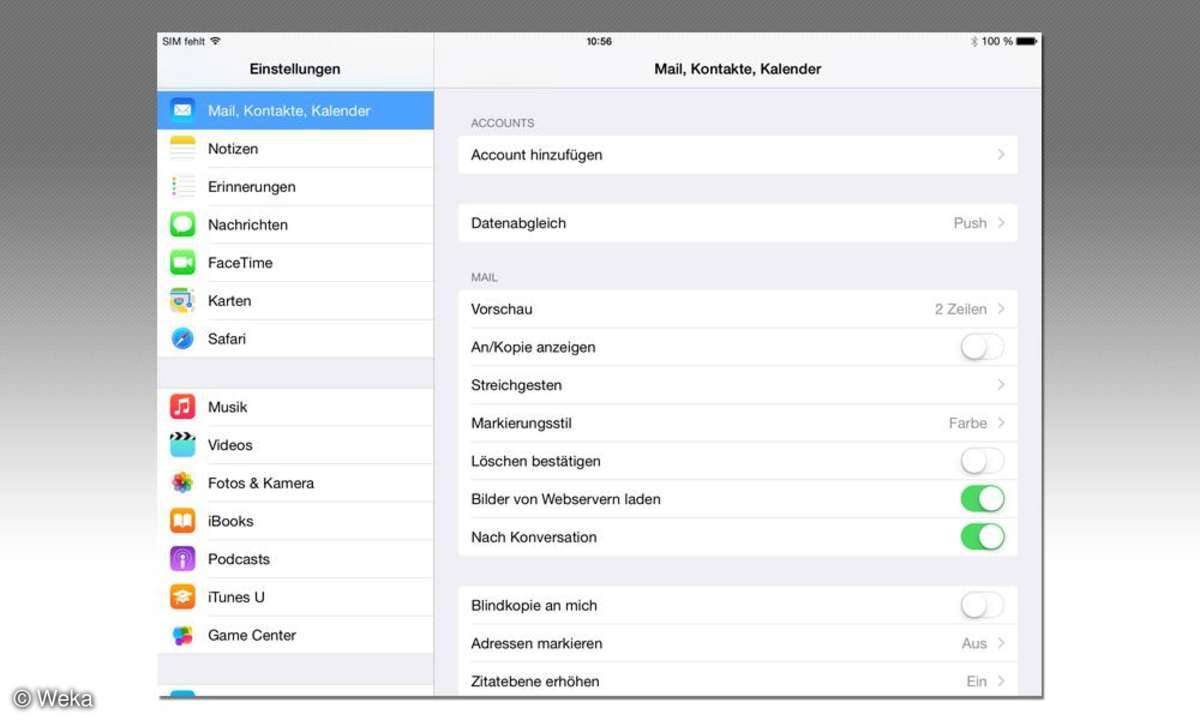The width and height of the screenshot is (1200, 720).
Task: Tap the 2 Zeilen value text
Action: coord(961,309)
